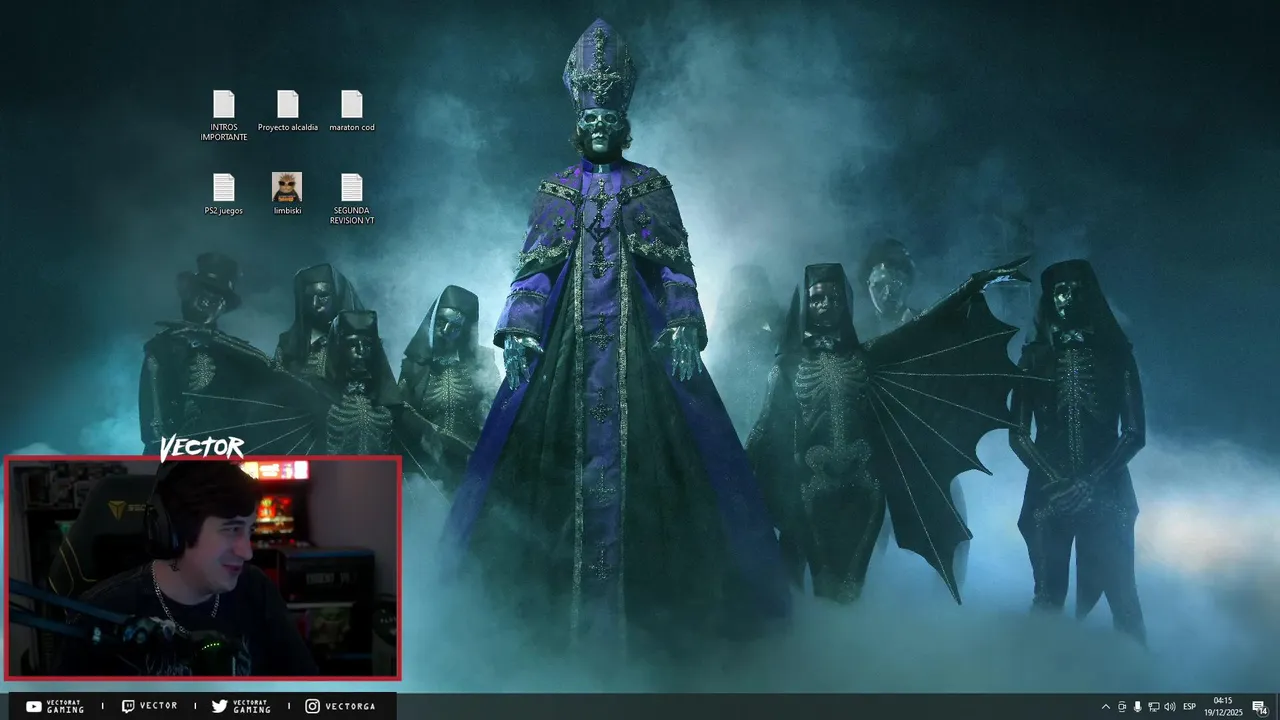Open the volume speaker tray icon
Viewport: 1280px width, 720px height.
[1170, 707]
